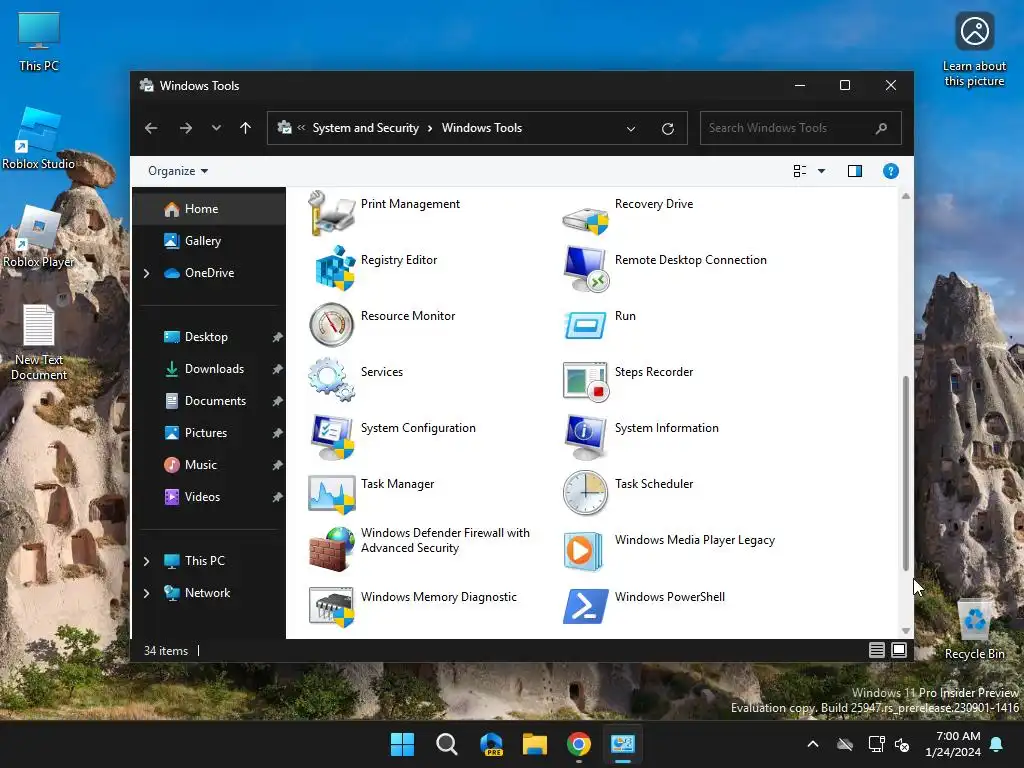Viewport: 1024px width, 768px height.
Task: Unpin Pictures from quick access
Action: [x=277, y=433]
